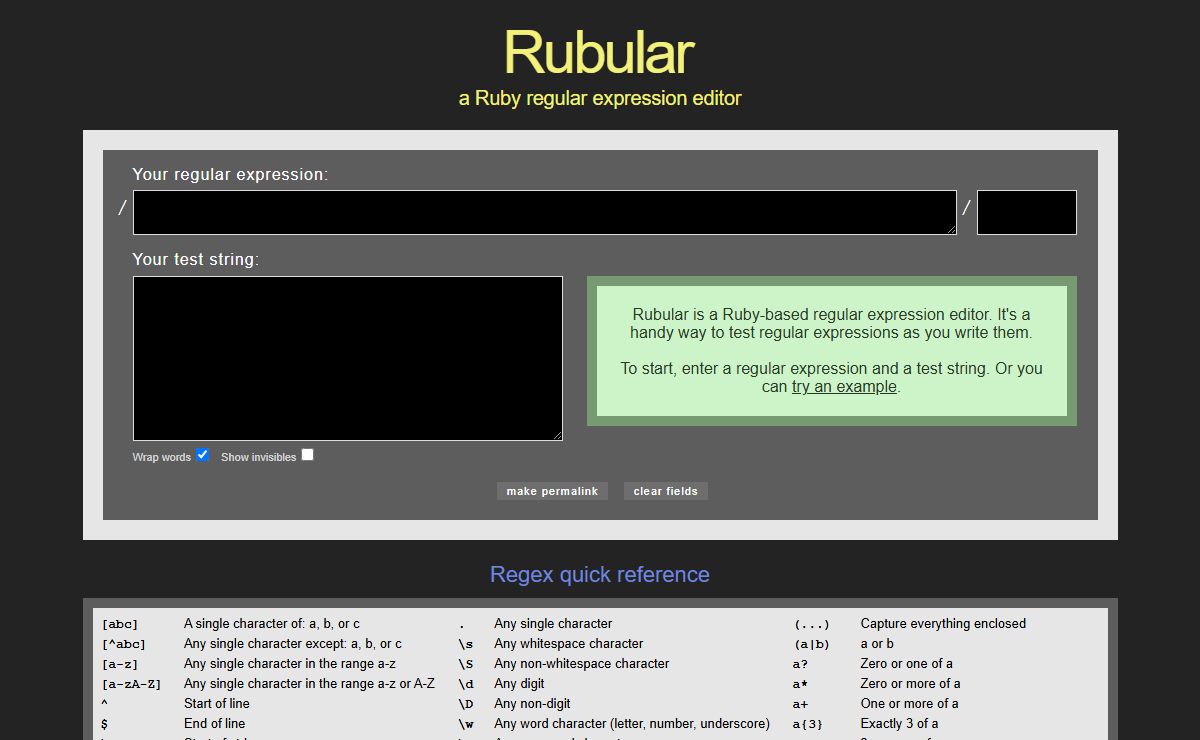Click the regex options field after the slash
The height and width of the screenshot is (740, 1200).
point(1027,212)
